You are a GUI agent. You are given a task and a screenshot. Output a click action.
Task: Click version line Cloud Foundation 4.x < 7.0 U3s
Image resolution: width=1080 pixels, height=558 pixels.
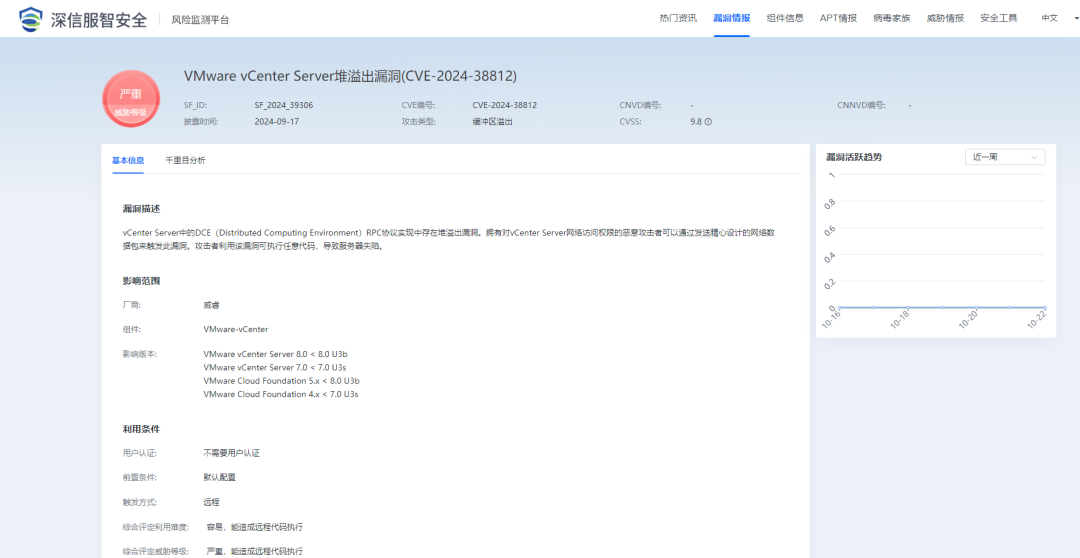pyautogui.click(x=281, y=394)
